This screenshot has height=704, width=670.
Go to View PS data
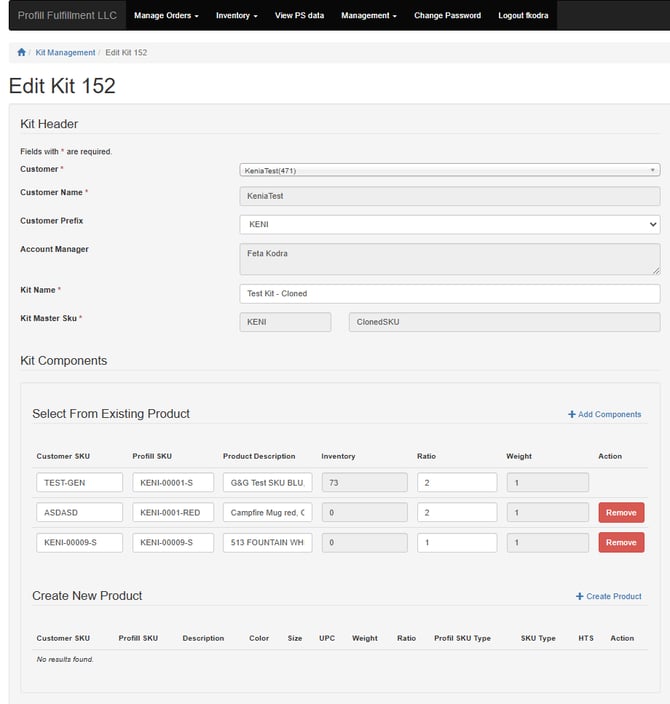(299, 16)
